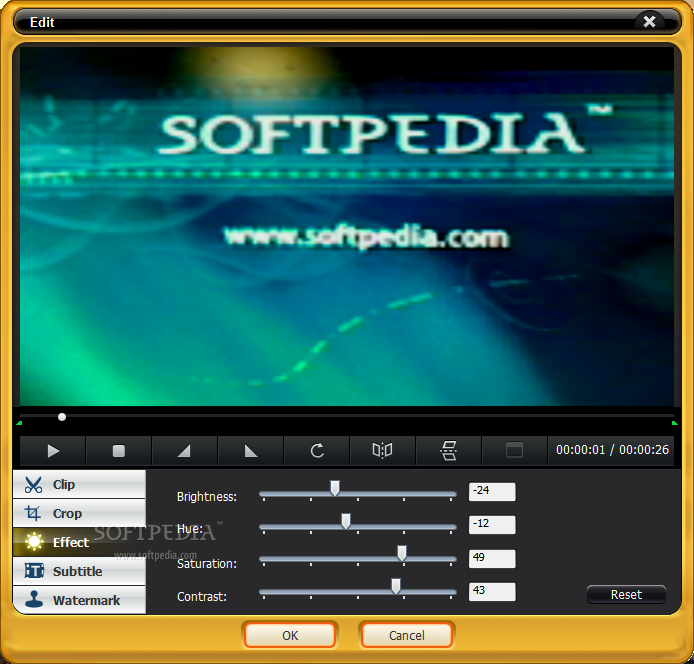Click the film icon beside Subtitle
This screenshot has height=664, width=694.
[34, 571]
